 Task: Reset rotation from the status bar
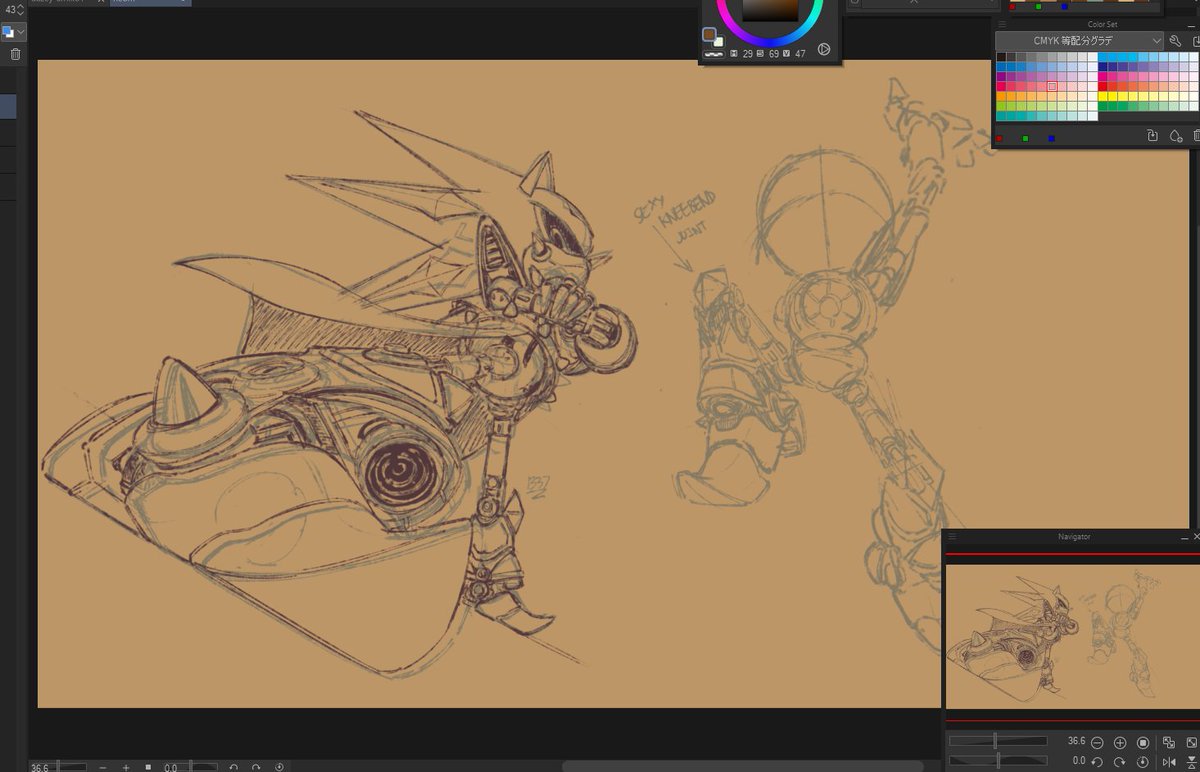click(x=279, y=767)
